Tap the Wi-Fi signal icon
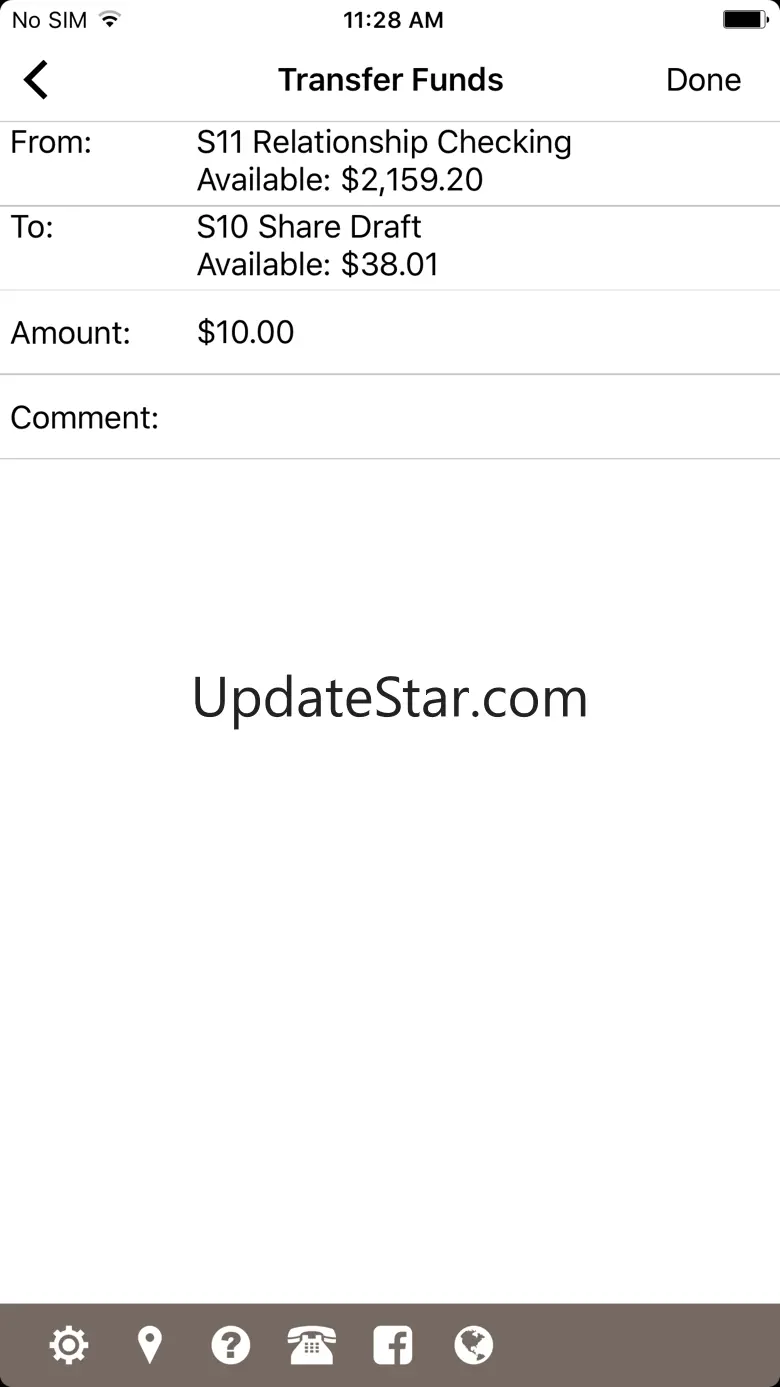Viewport: 780px width, 1387px height. pos(110,20)
